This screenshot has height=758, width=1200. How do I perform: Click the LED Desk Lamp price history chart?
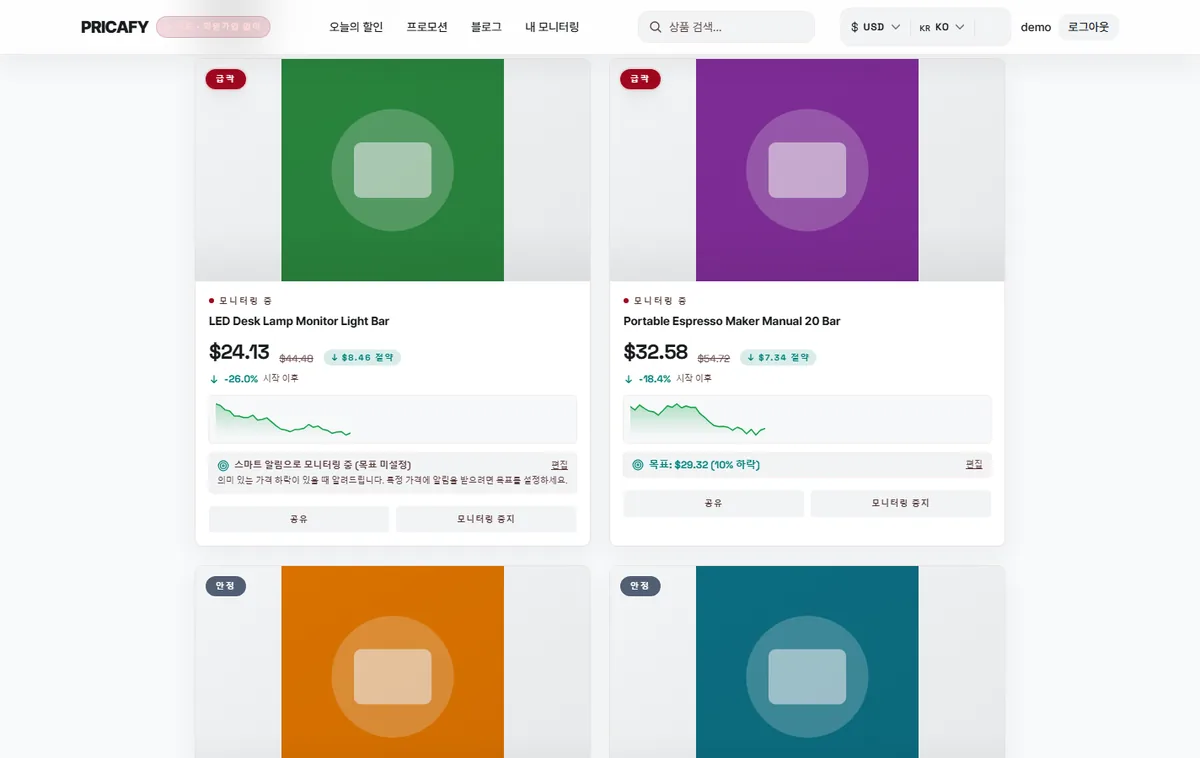click(392, 419)
